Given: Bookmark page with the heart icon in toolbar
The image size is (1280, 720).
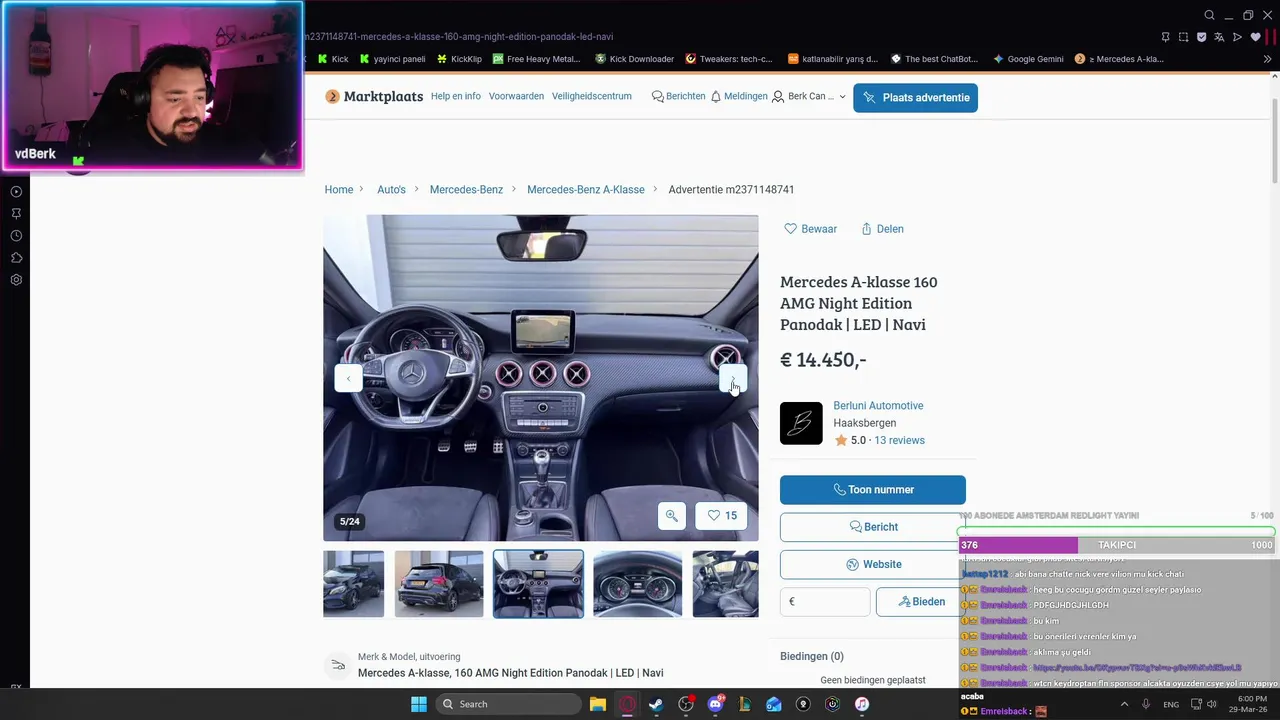Looking at the screenshot, I should click(1255, 37).
